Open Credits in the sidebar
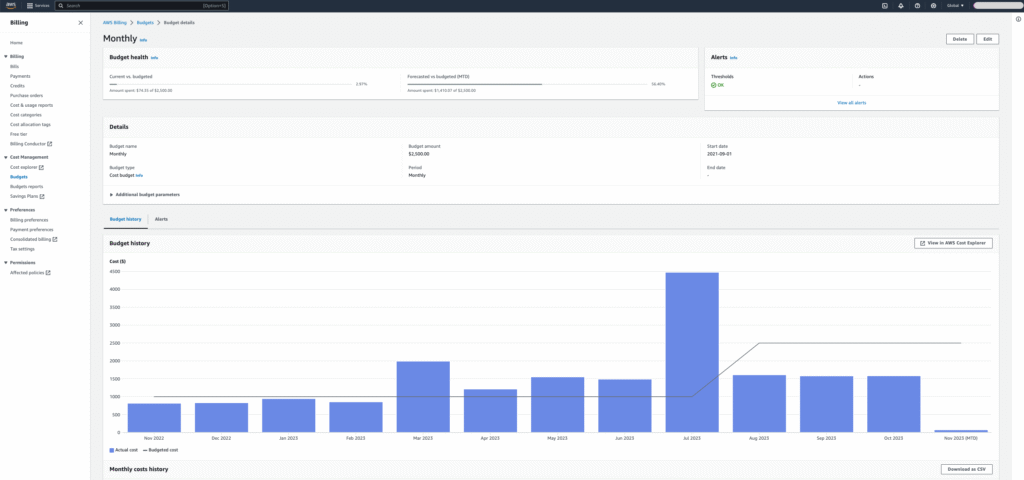 tap(17, 86)
